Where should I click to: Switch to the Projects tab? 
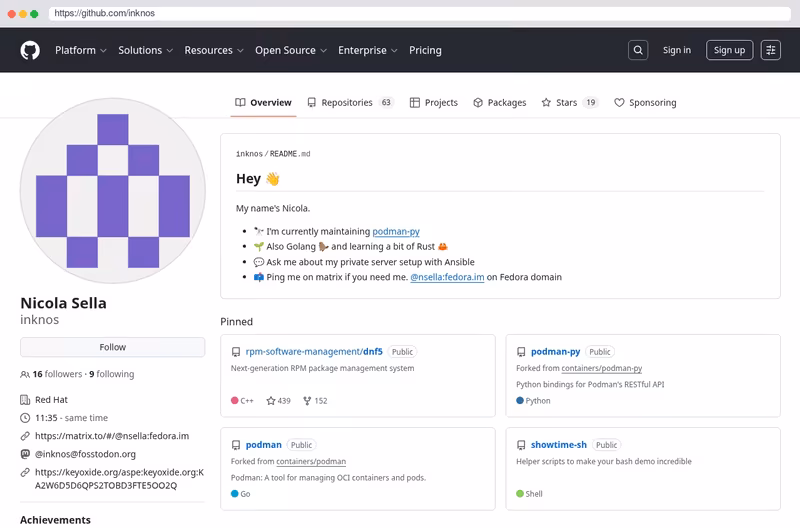[x=434, y=103]
